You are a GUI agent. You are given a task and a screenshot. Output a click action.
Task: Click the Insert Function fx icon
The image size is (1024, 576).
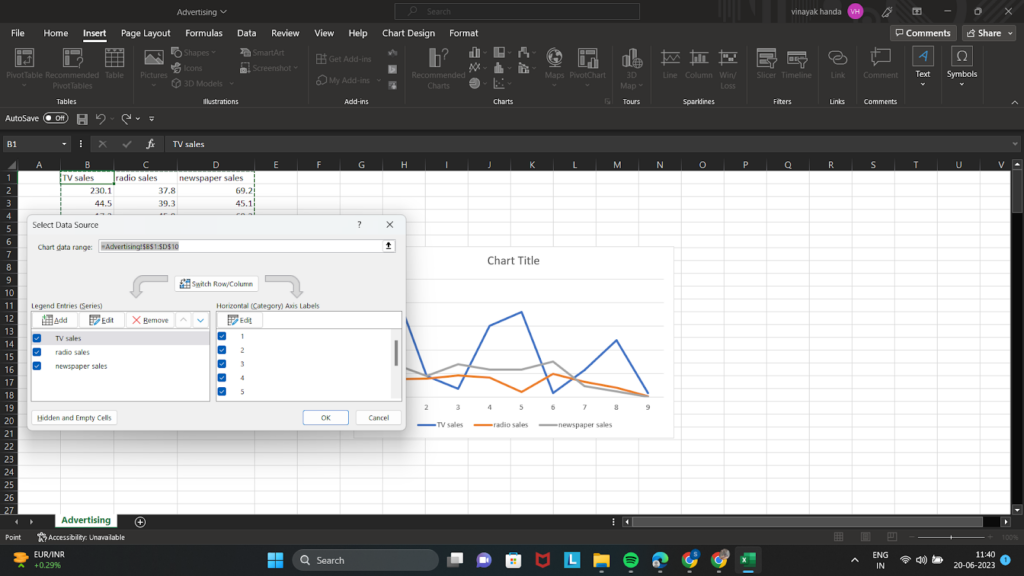click(x=150, y=144)
